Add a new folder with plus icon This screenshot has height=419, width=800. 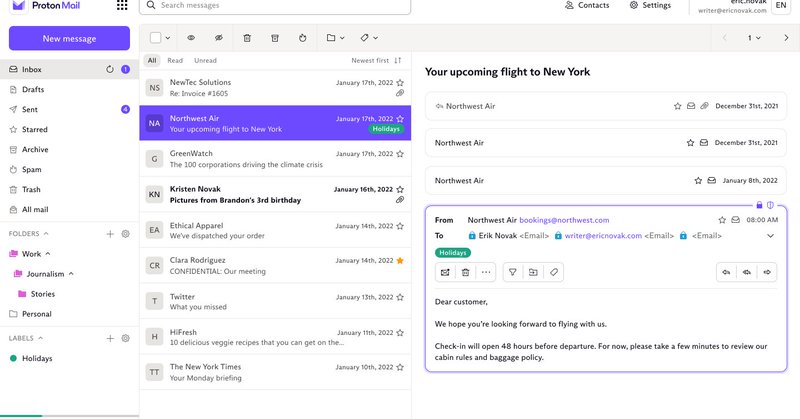(x=110, y=234)
